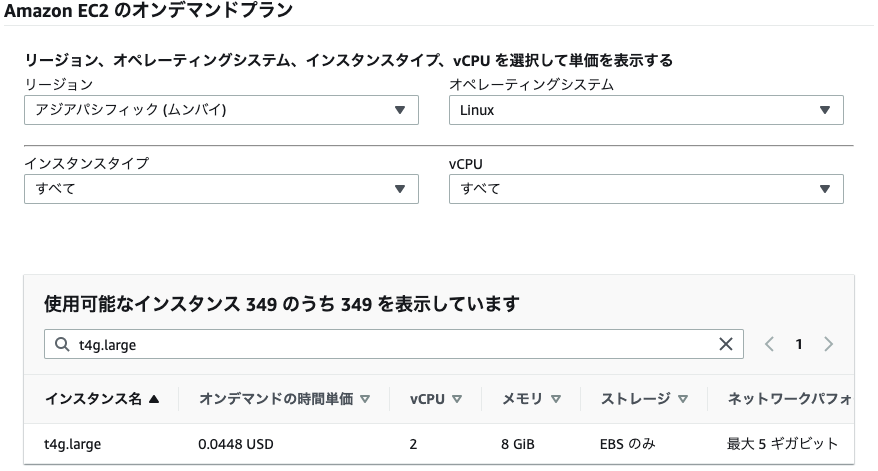Screen dimensions: 878x471
Task: Open the オペレーティングシステム dropdown showing Linux
Action: click(646, 110)
